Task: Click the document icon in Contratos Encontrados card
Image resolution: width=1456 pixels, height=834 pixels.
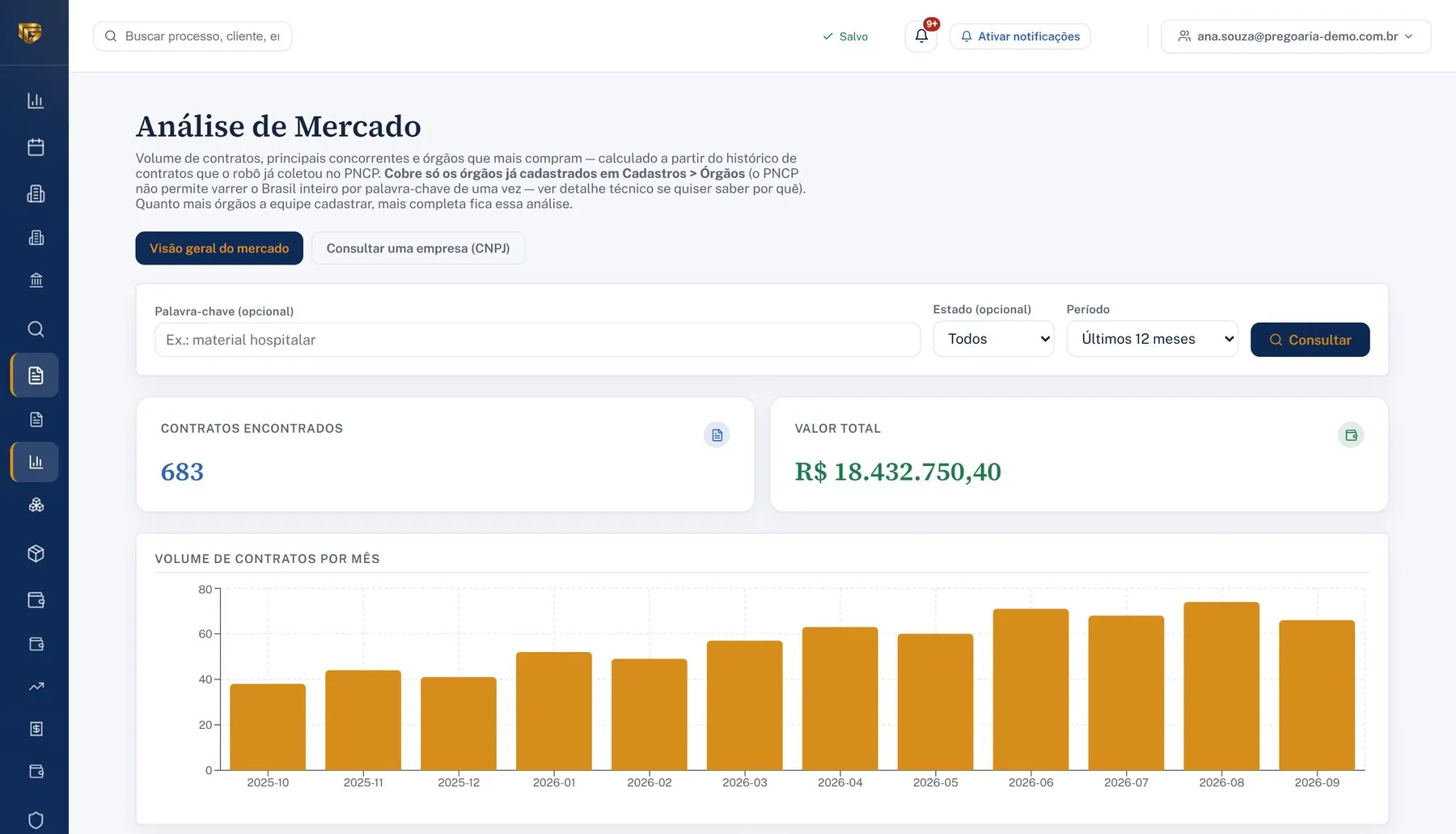Action: 717,435
